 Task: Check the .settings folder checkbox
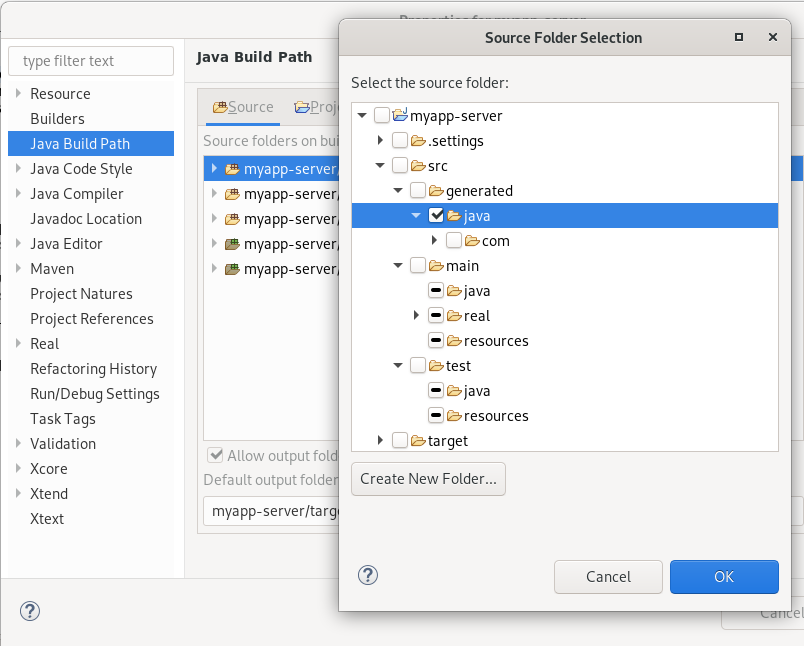[x=400, y=140]
